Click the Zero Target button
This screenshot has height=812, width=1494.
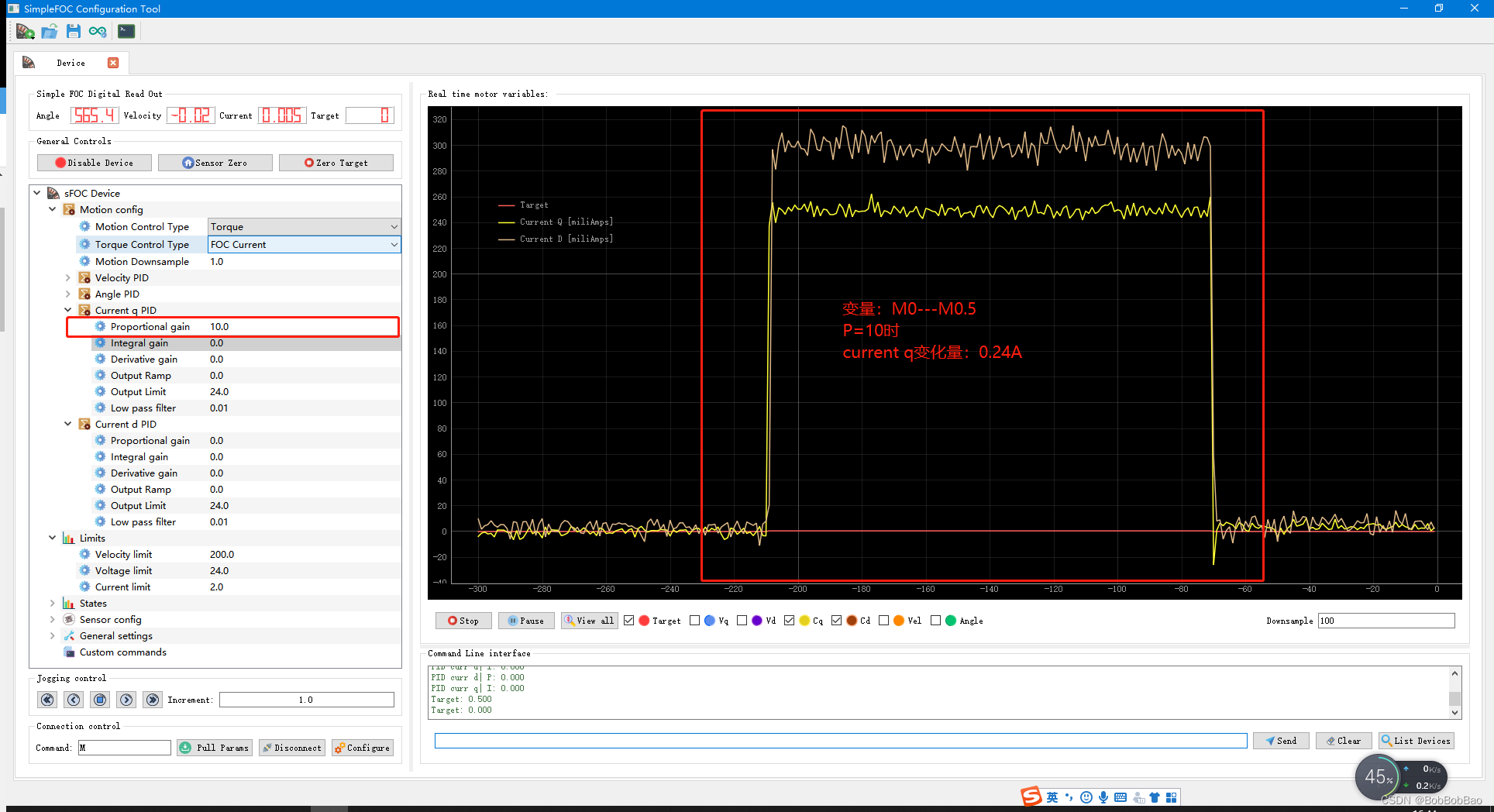336,163
